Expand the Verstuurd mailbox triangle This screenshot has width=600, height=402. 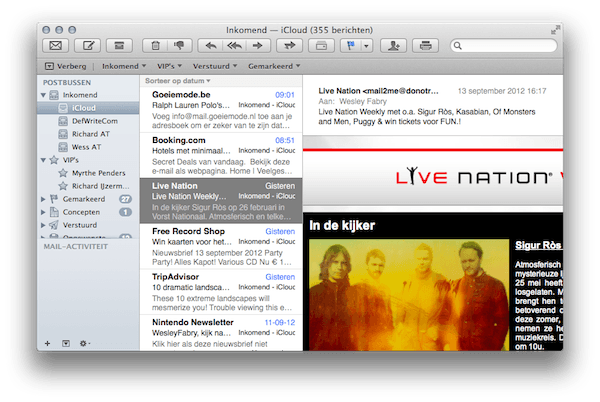pyautogui.click(x=43, y=225)
